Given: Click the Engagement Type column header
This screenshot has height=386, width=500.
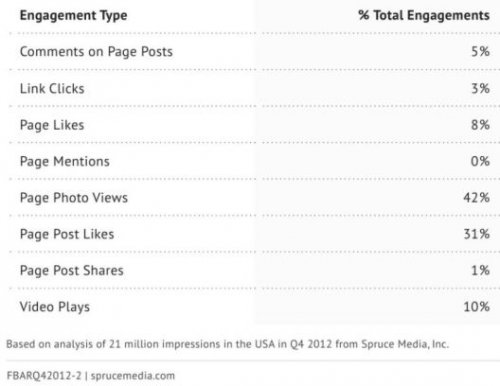Looking at the screenshot, I should click(73, 16).
